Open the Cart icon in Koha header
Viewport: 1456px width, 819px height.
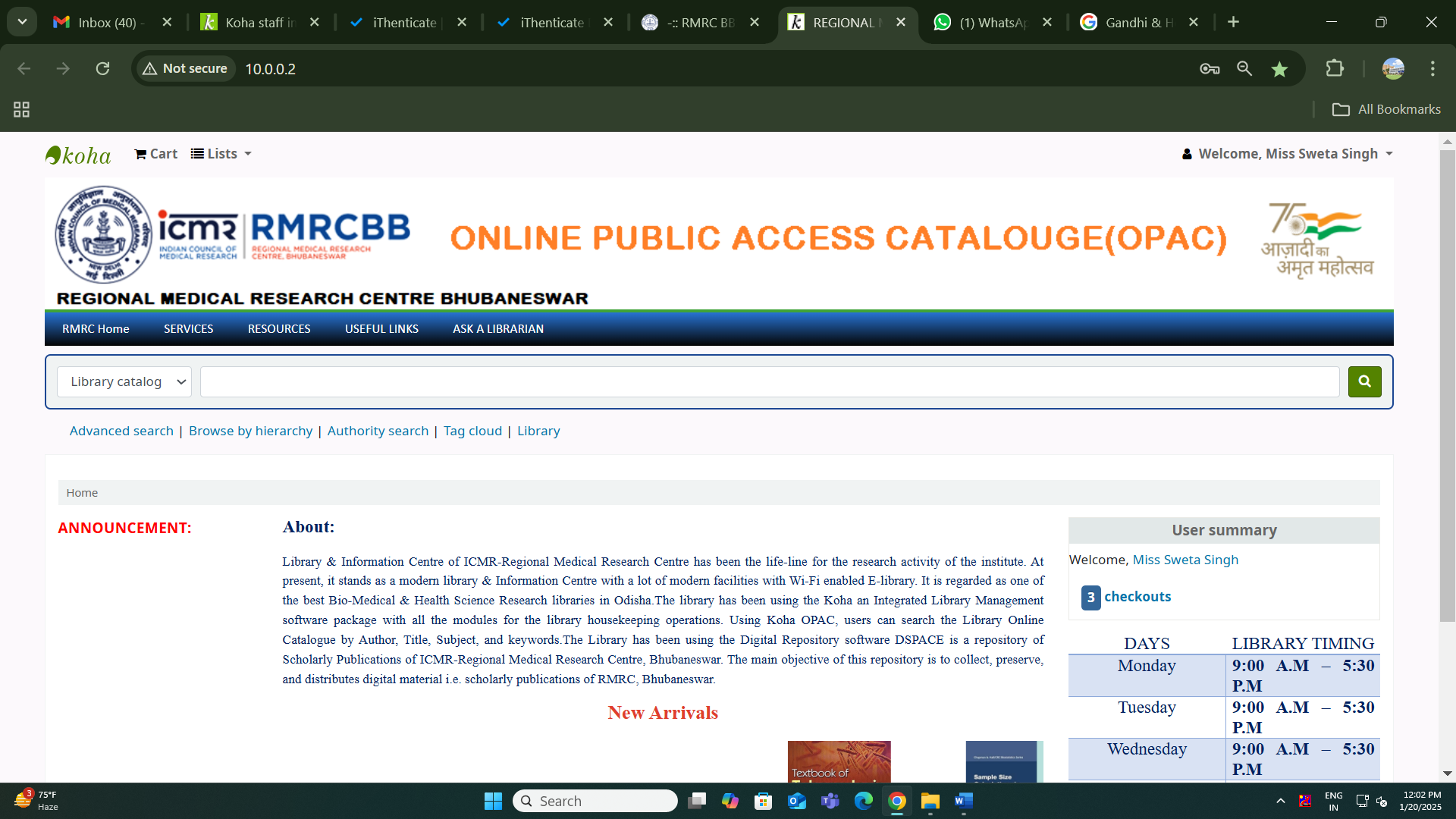pos(155,154)
